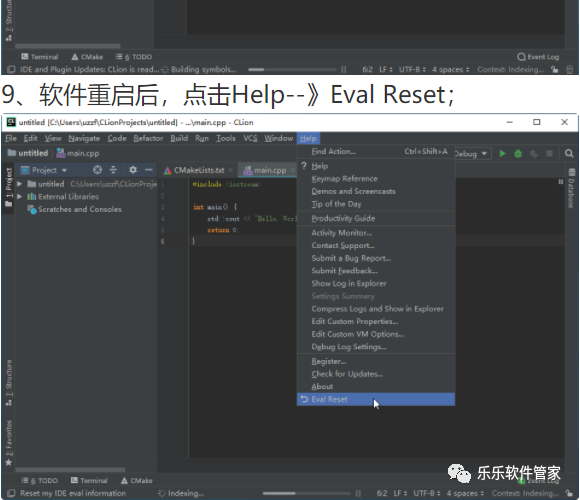
Task: Open the Run menu
Action: tap(202, 138)
